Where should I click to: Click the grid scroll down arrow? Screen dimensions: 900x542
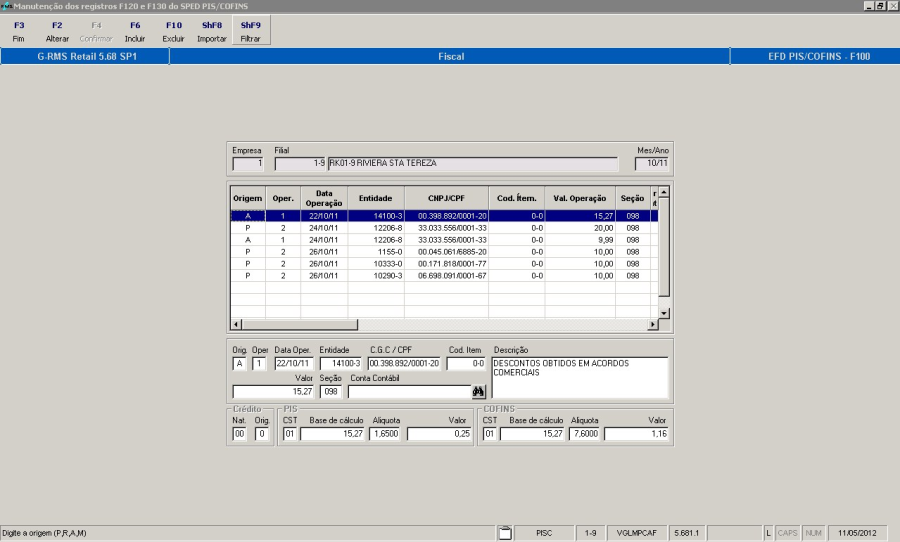click(664, 313)
